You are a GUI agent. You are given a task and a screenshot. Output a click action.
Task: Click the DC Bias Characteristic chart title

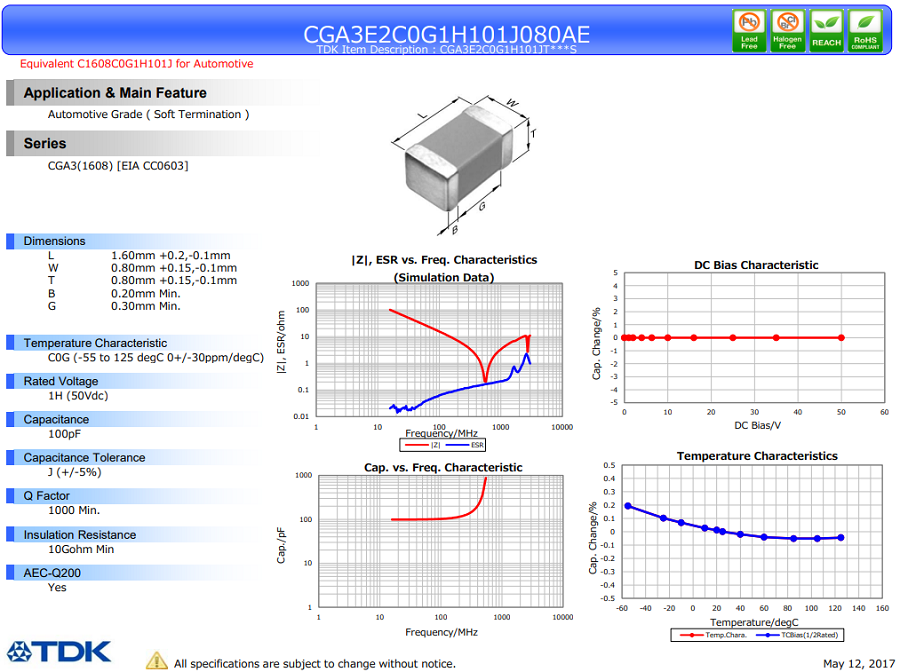(x=757, y=265)
